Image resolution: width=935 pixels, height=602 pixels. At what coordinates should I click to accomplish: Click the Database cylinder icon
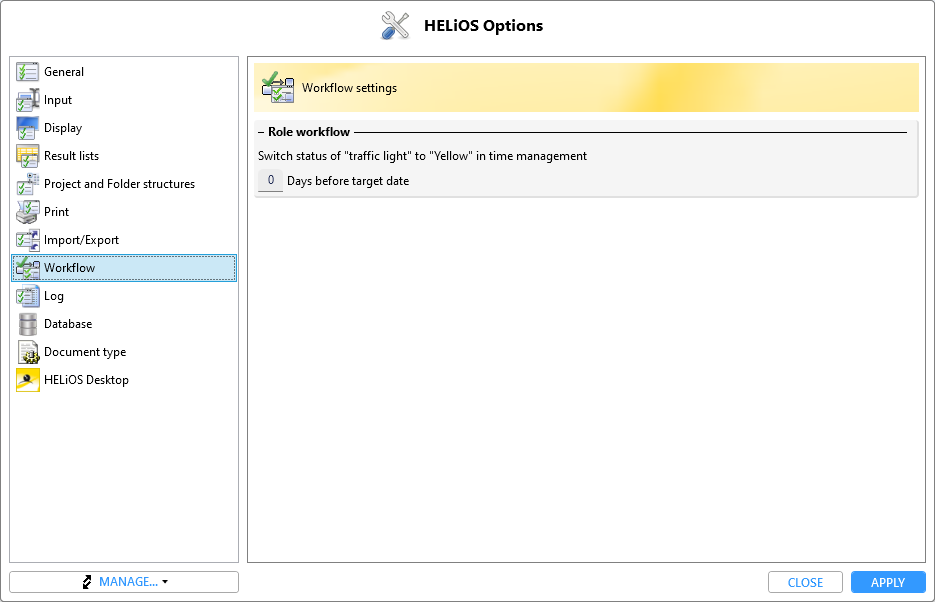[27, 324]
